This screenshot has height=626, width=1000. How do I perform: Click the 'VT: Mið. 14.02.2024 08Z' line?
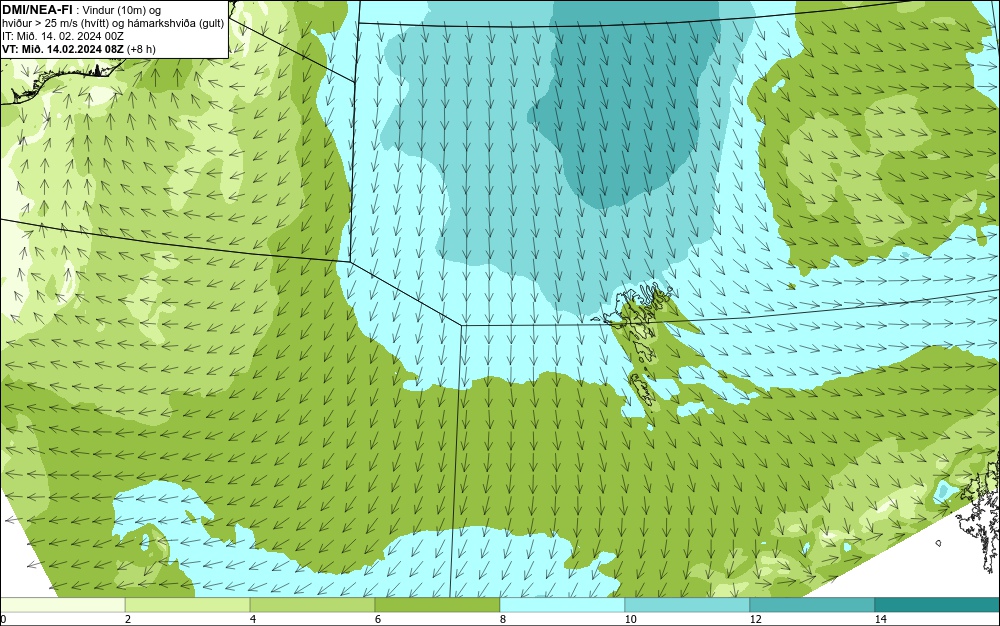tap(78, 49)
